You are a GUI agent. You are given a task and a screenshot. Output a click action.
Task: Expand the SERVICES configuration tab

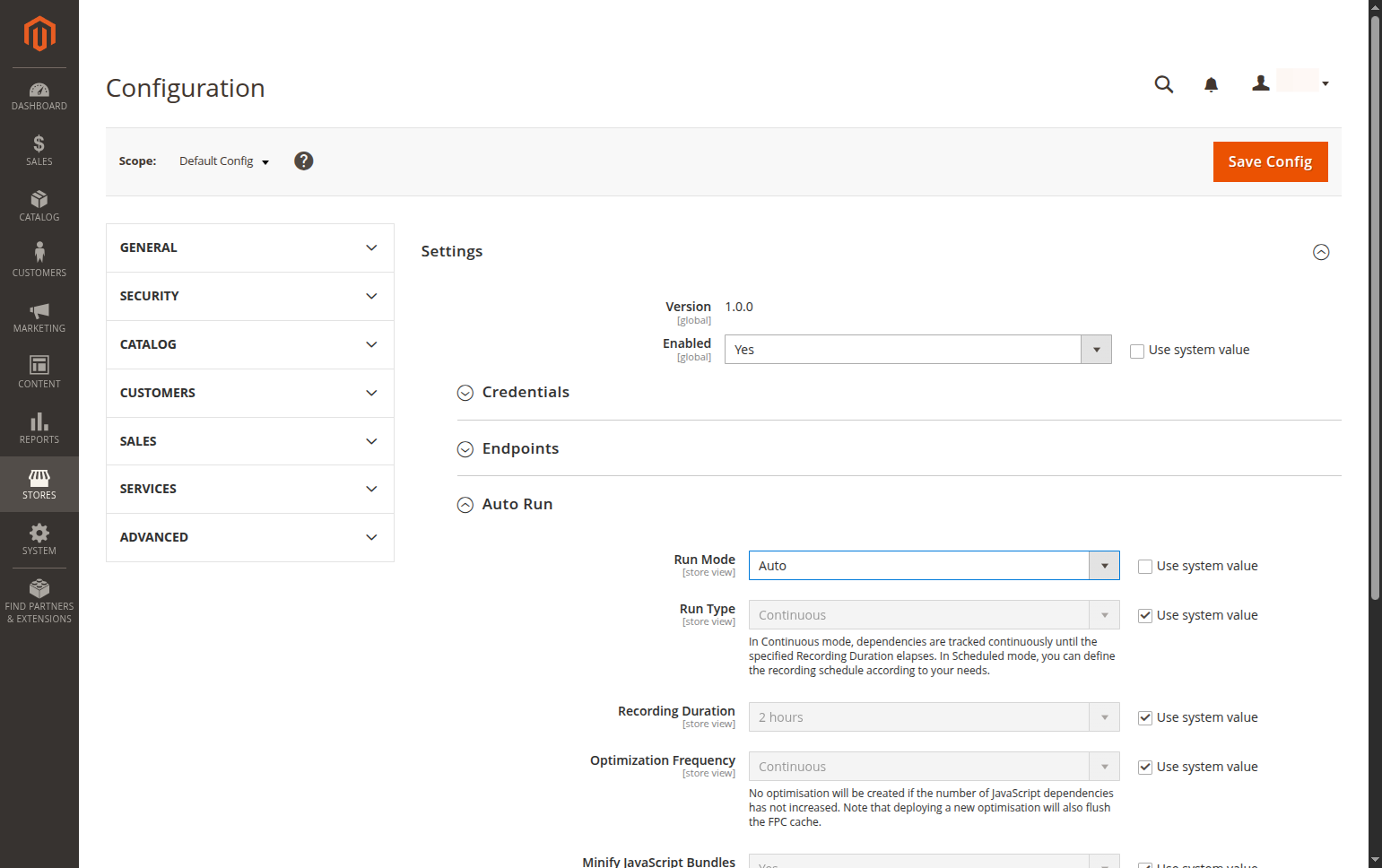coord(250,490)
